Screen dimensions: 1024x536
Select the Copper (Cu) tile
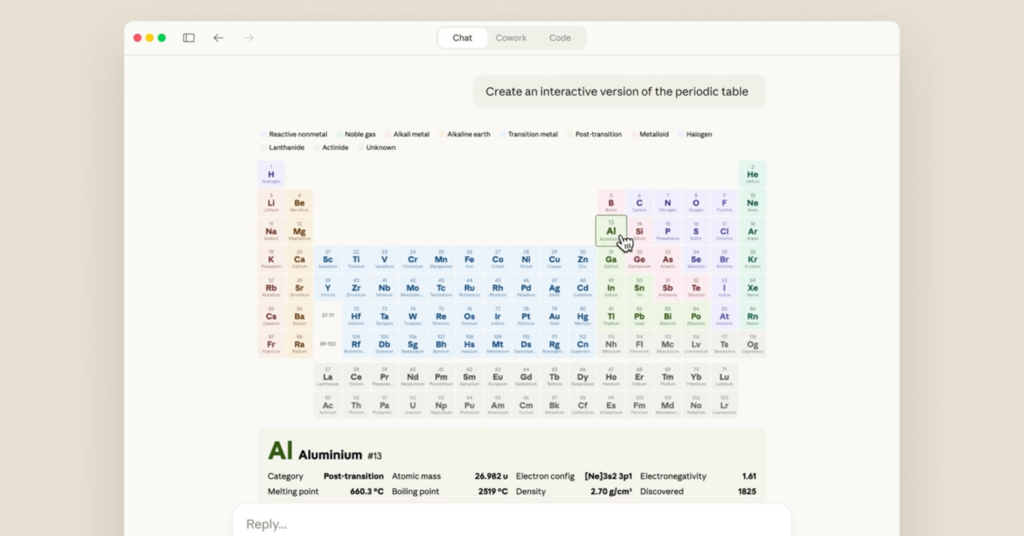point(554,259)
